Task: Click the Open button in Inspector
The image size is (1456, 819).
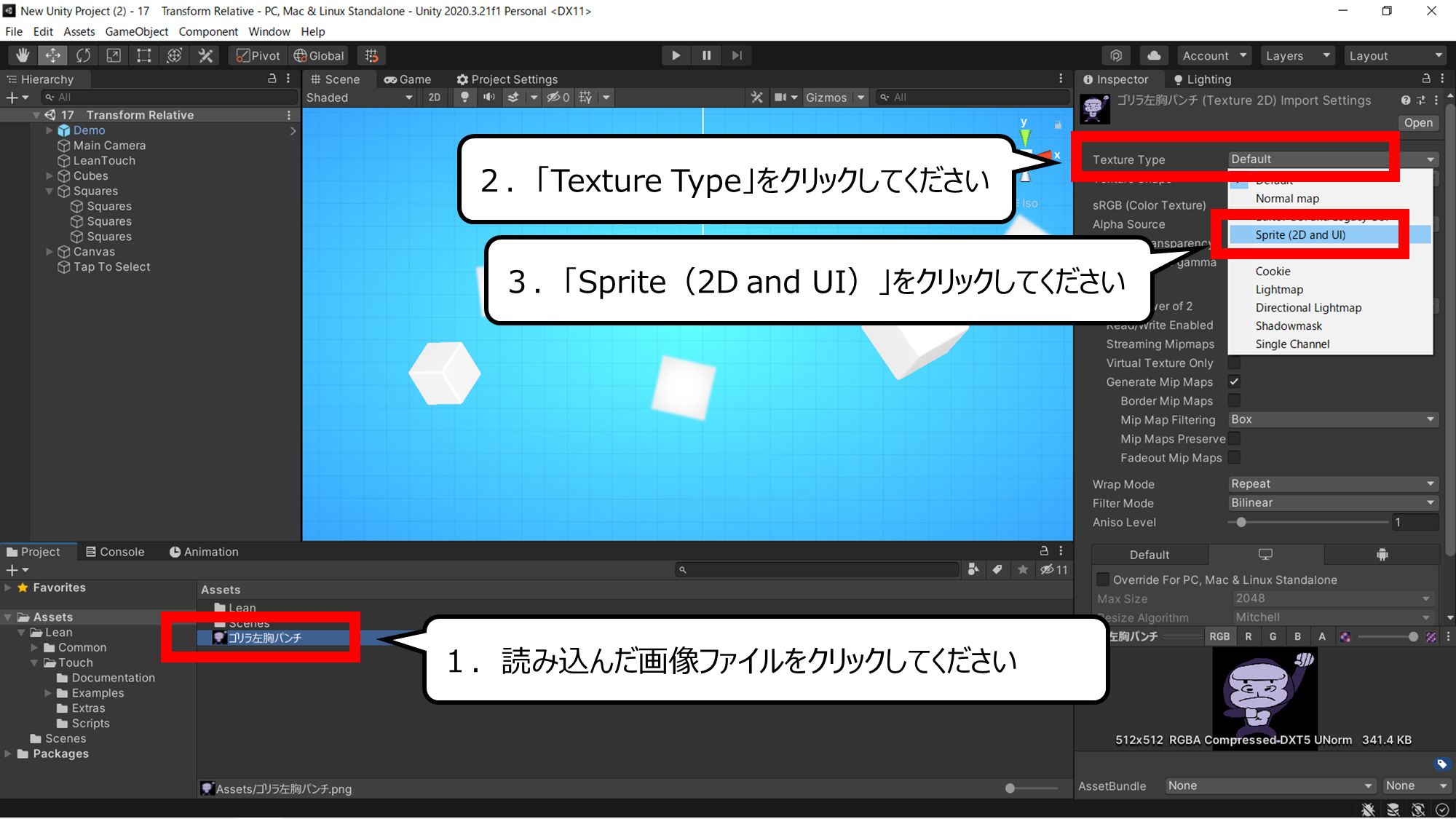Action: click(x=1418, y=122)
